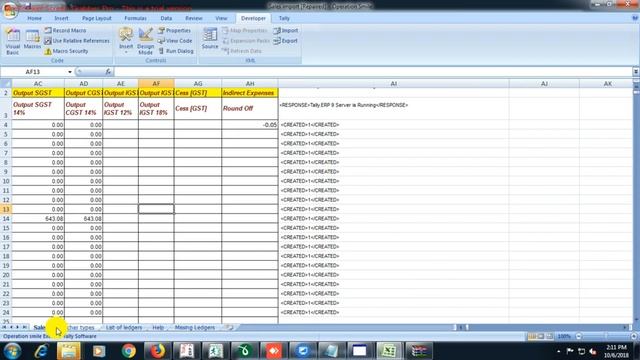Click the vertical scrollbar down arrow
Image resolution: width=640 pixels, height=360 pixels.
click(636, 320)
